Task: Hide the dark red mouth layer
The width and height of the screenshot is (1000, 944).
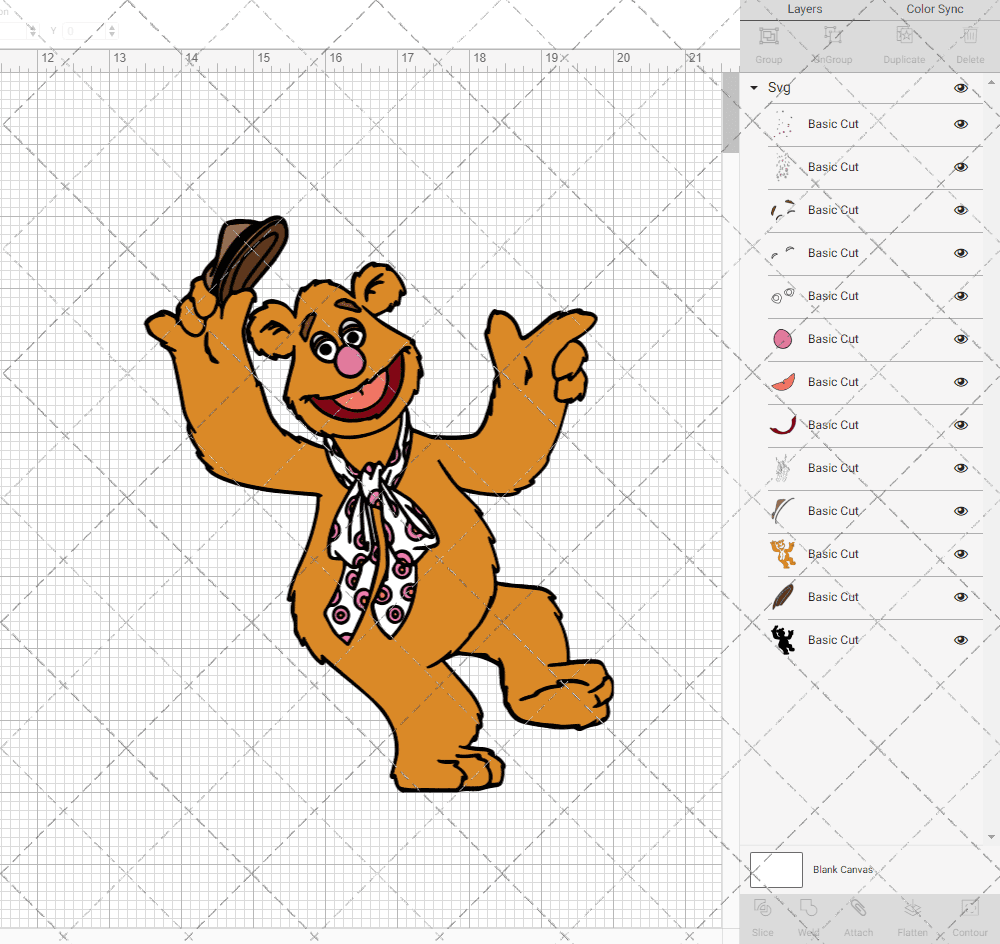Action: 961,425
